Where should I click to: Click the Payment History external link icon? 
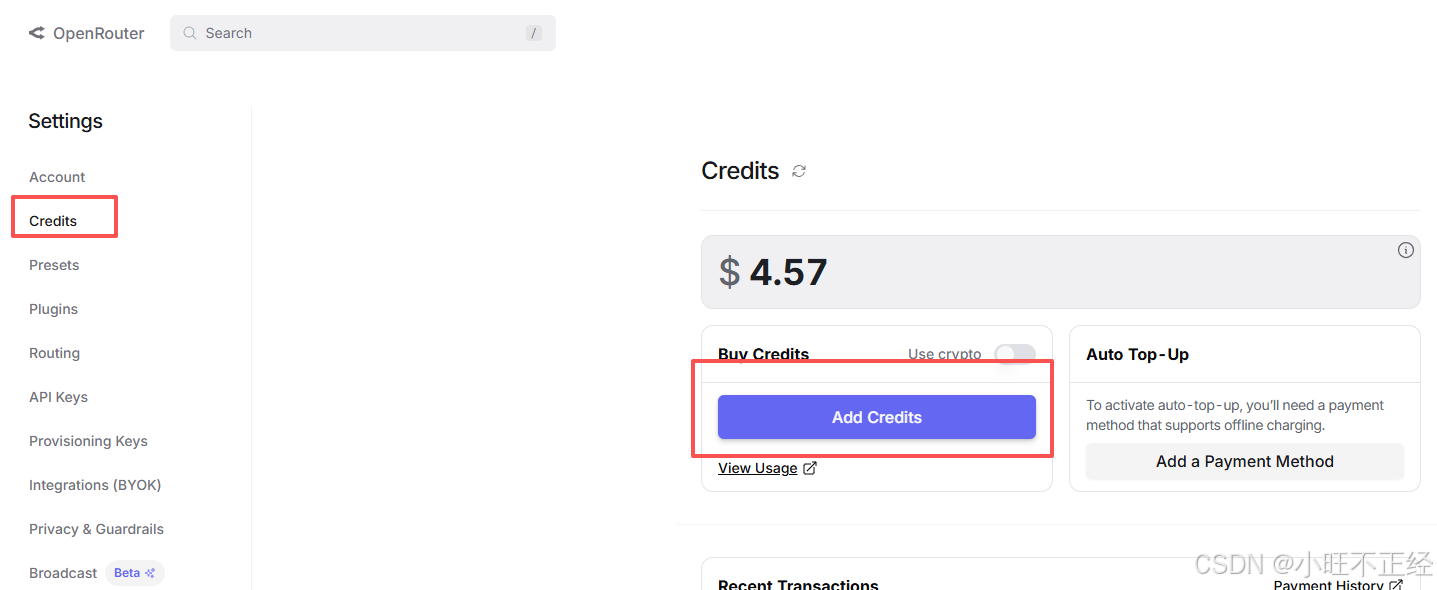pyautogui.click(x=1396, y=585)
